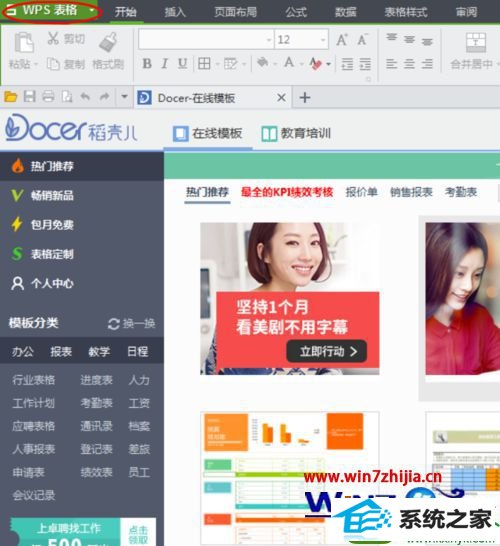Viewport: 500px width, 546px height.
Task: Click the save floppy disk icon
Action: (30, 96)
